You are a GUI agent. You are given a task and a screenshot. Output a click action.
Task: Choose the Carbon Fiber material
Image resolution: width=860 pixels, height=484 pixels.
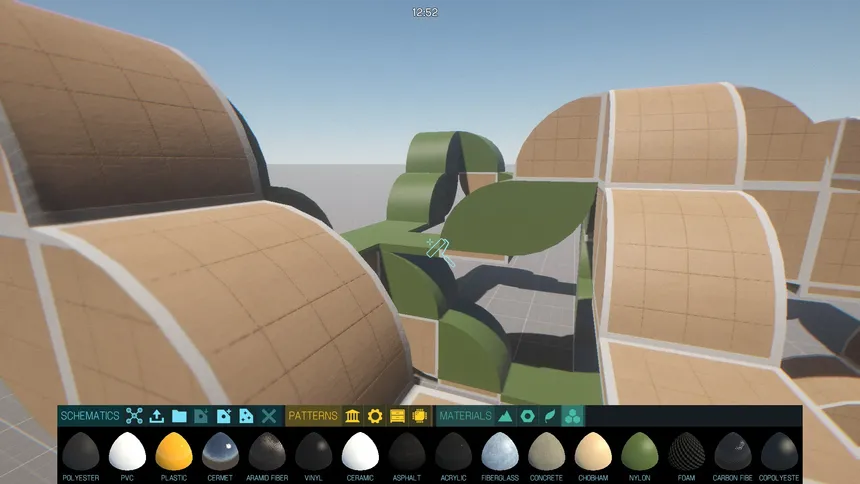click(x=733, y=451)
